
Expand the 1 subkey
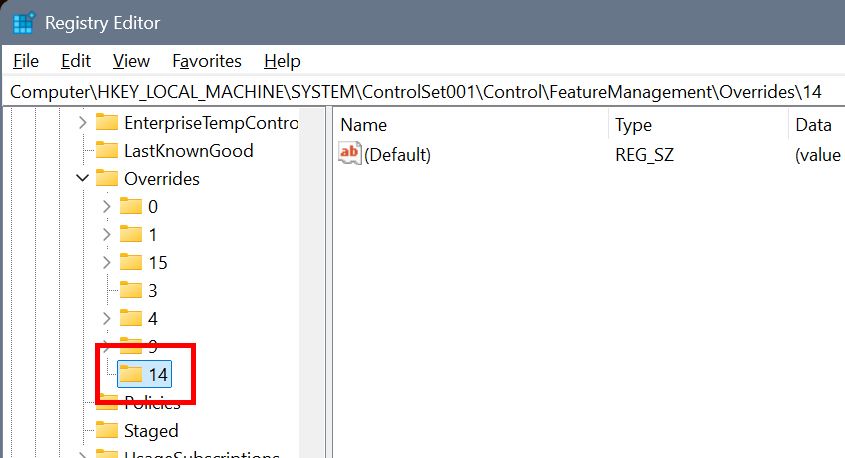click(107, 234)
